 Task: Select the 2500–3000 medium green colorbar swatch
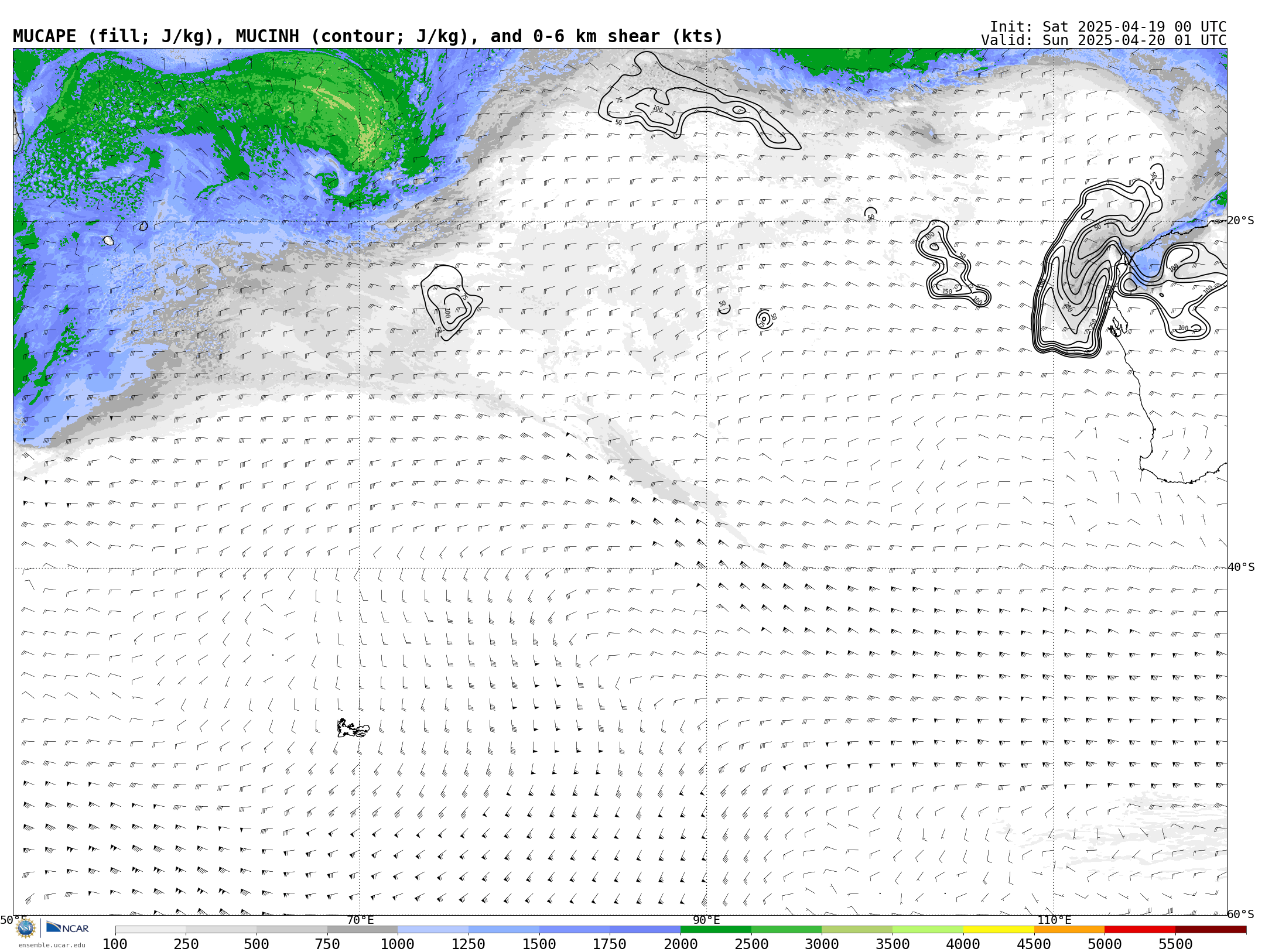[x=787, y=930]
